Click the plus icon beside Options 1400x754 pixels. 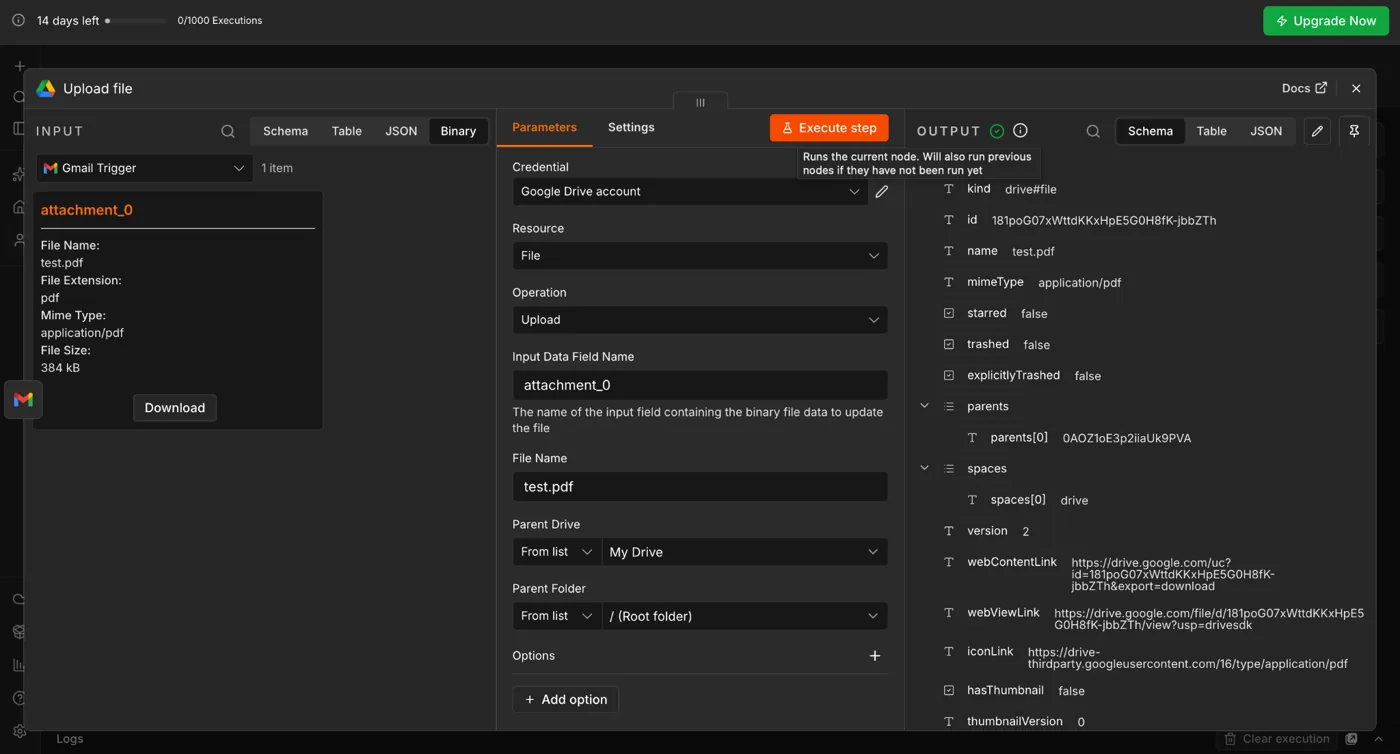click(x=875, y=656)
